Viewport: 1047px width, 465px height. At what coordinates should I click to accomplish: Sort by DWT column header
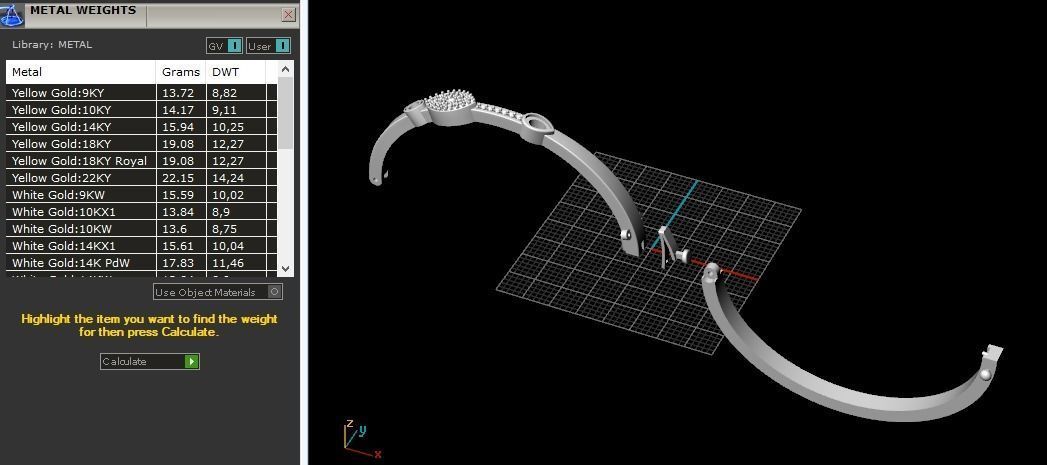pos(236,72)
